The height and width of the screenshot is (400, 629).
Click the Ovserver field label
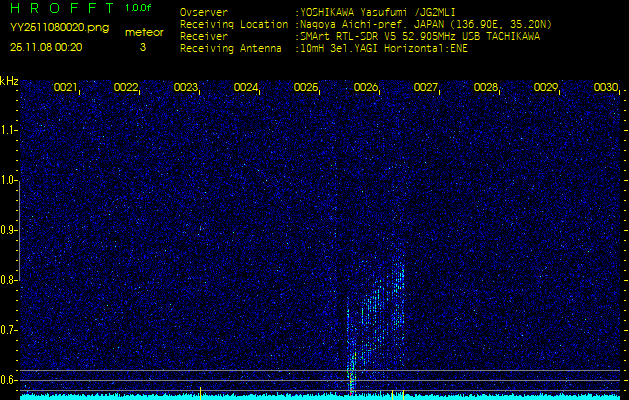pos(204,12)
